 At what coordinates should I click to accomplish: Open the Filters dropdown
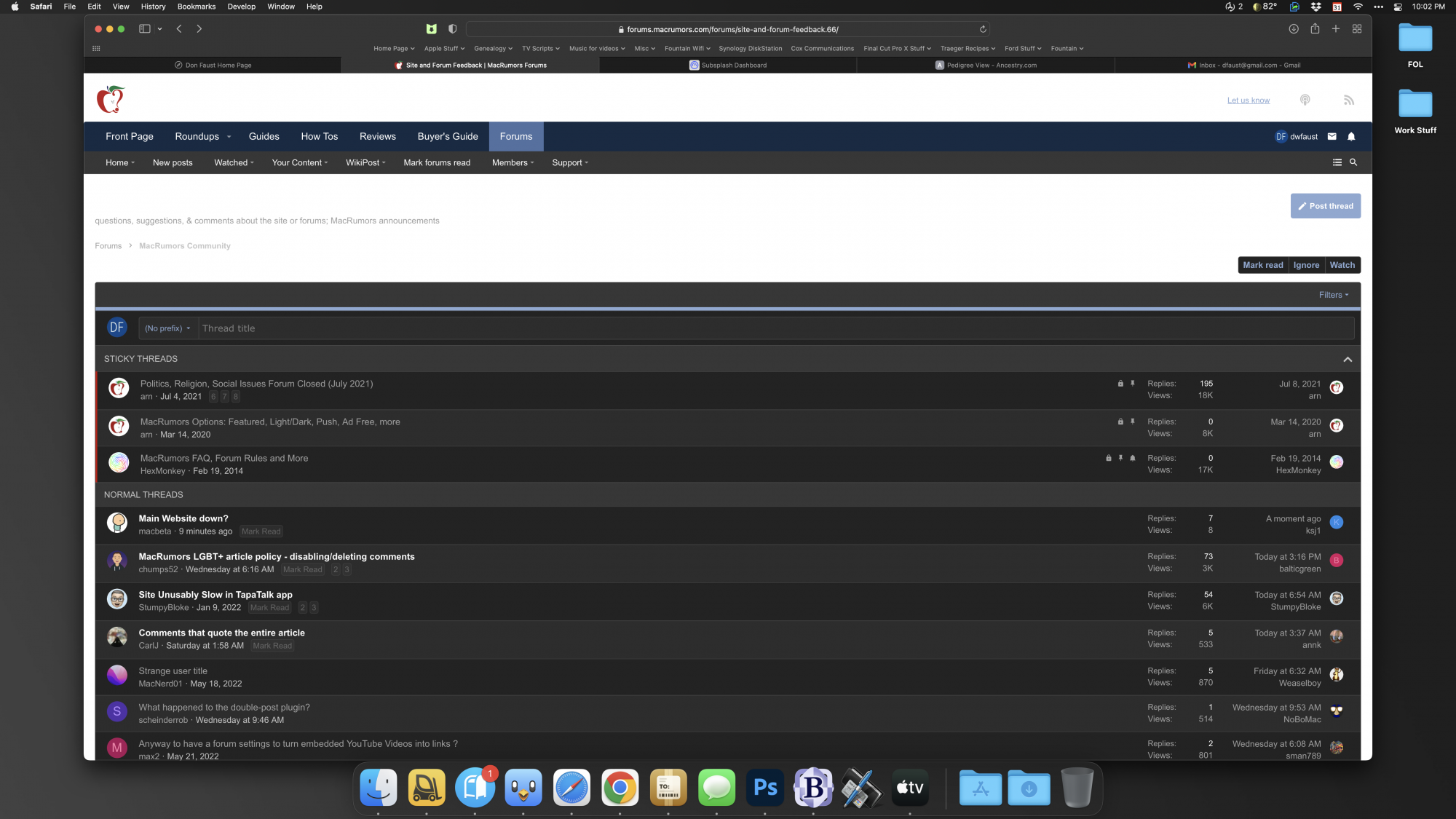pos(1333,295)
